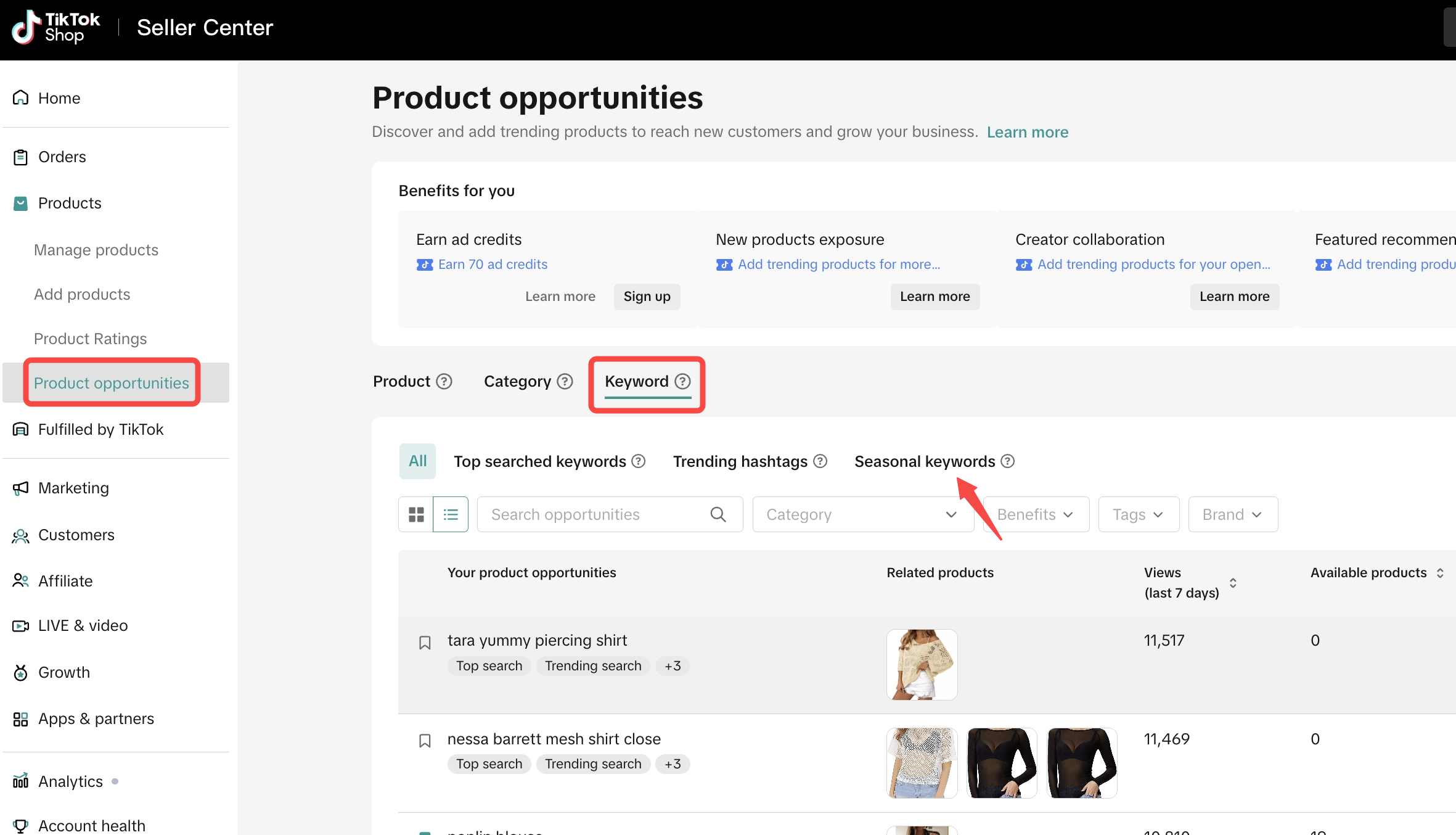The width and height of the screenshot is (1456, 835).
Task: Click the TikTok Shop logo
Action: pyautogui.click(x=55, y=28)
